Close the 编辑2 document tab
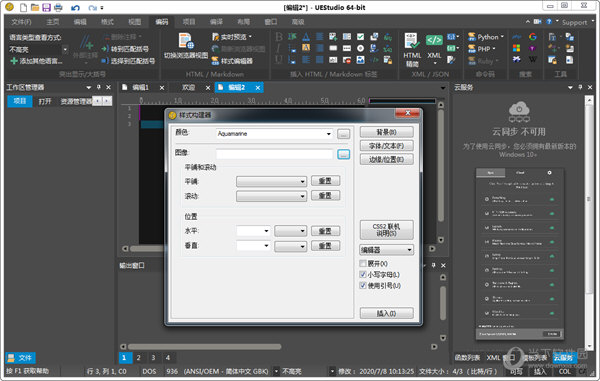This screenshot has height=381, width=600. pyautogui.click(x=258, y=88)
